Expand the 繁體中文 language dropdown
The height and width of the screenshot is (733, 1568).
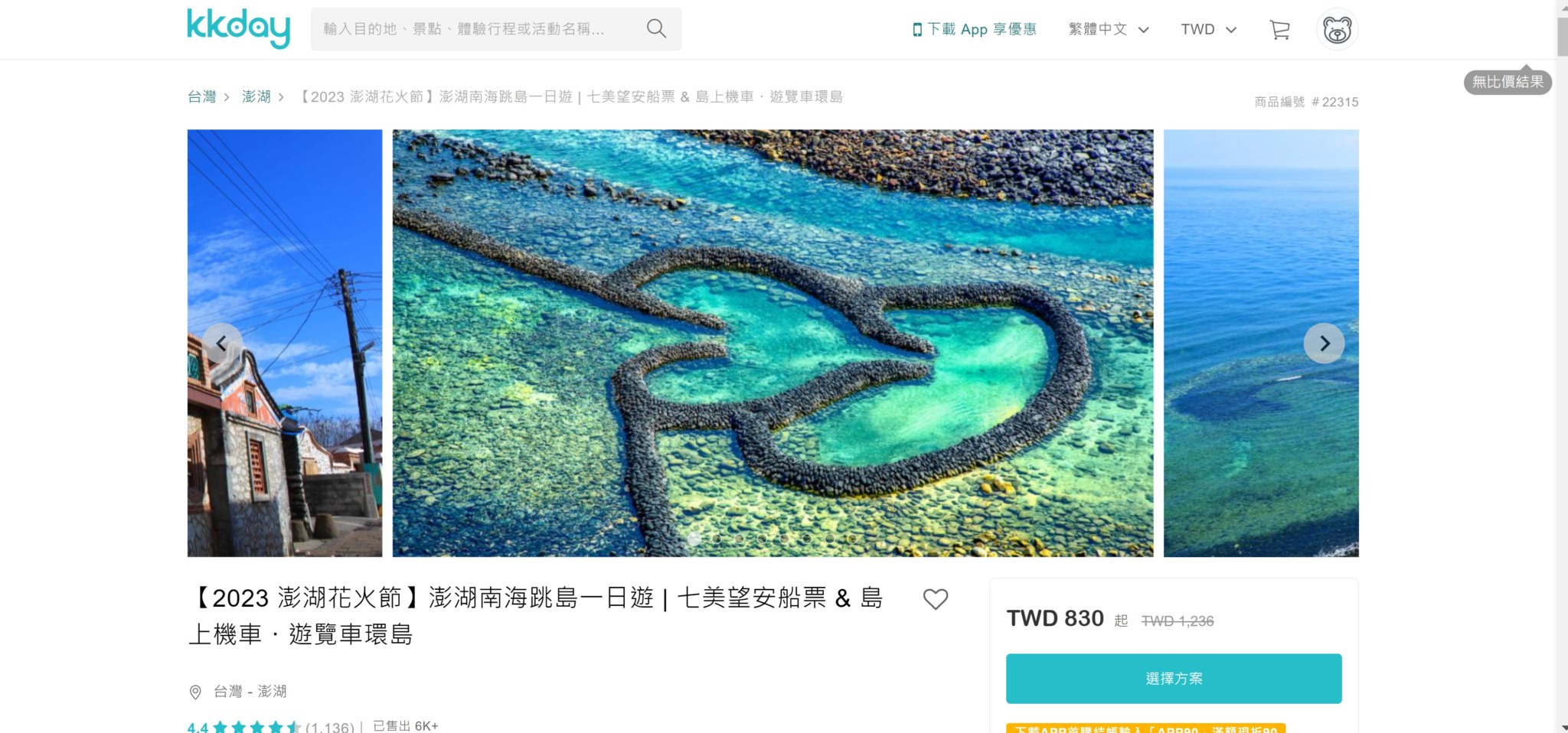click(1109, 29)
